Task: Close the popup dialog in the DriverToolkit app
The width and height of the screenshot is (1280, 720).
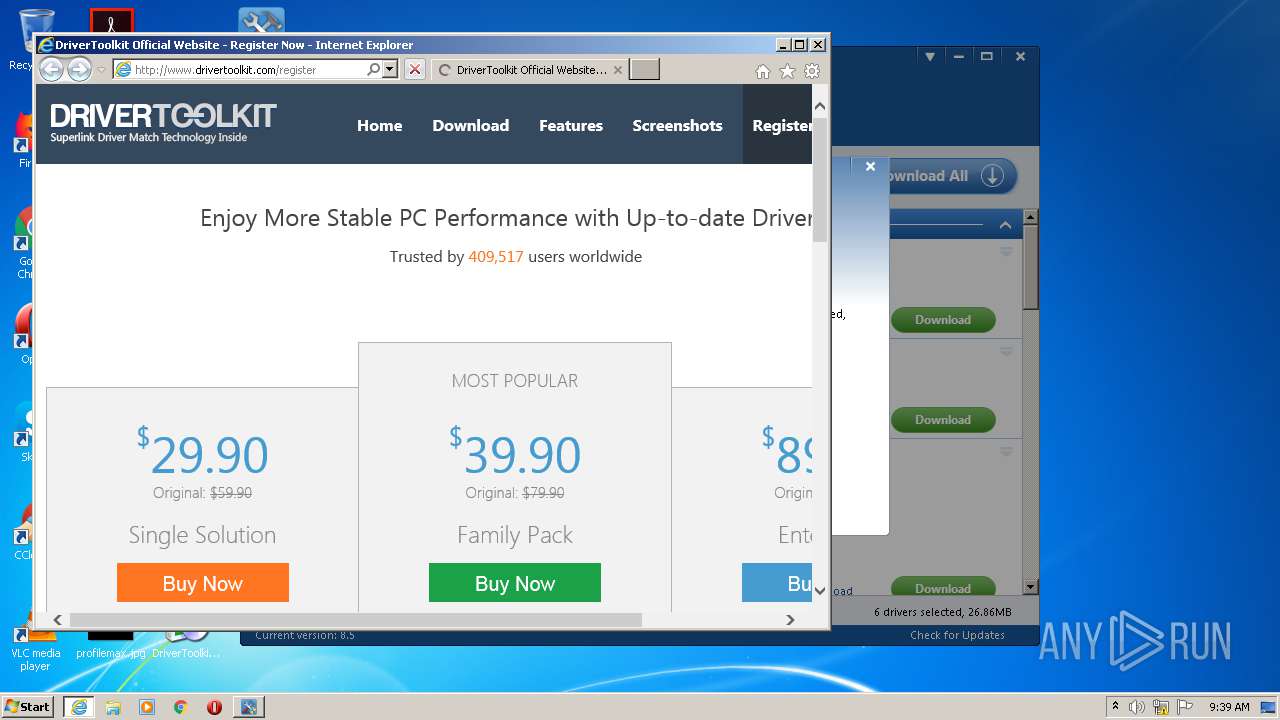Action: coord(870,167)
